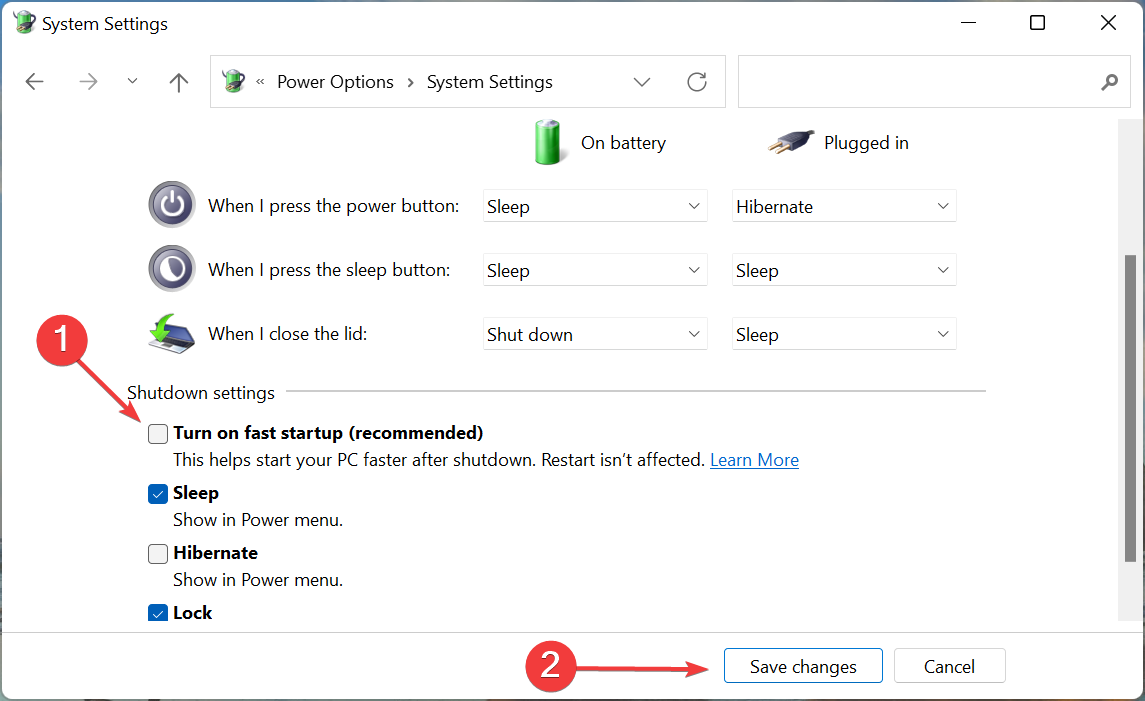Open close lid On battery dropdown
The width and height of the screenshot is (1145, 701).
tap(595, 334)
